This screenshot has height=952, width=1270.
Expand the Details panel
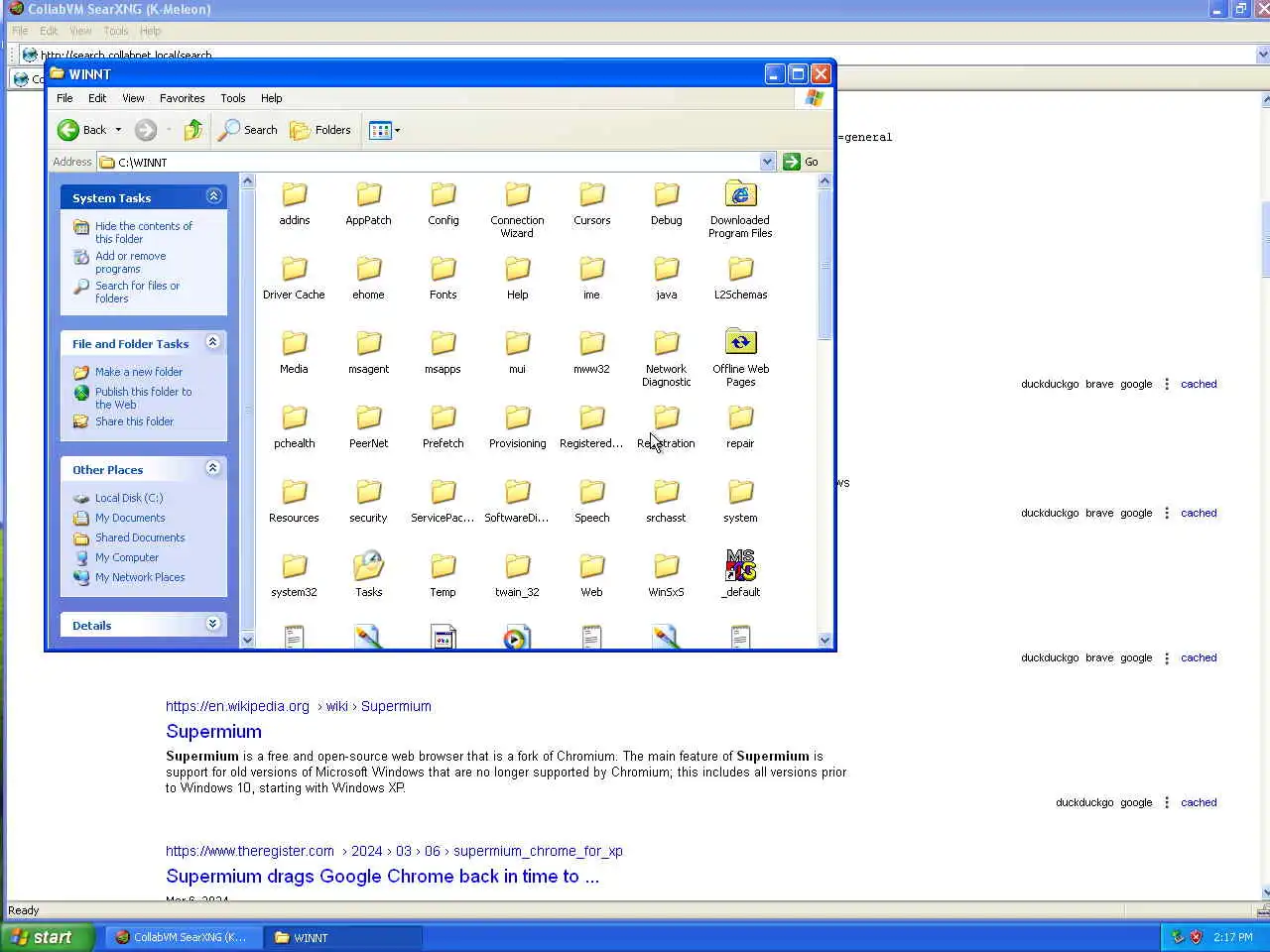click(x=213, y=624)
